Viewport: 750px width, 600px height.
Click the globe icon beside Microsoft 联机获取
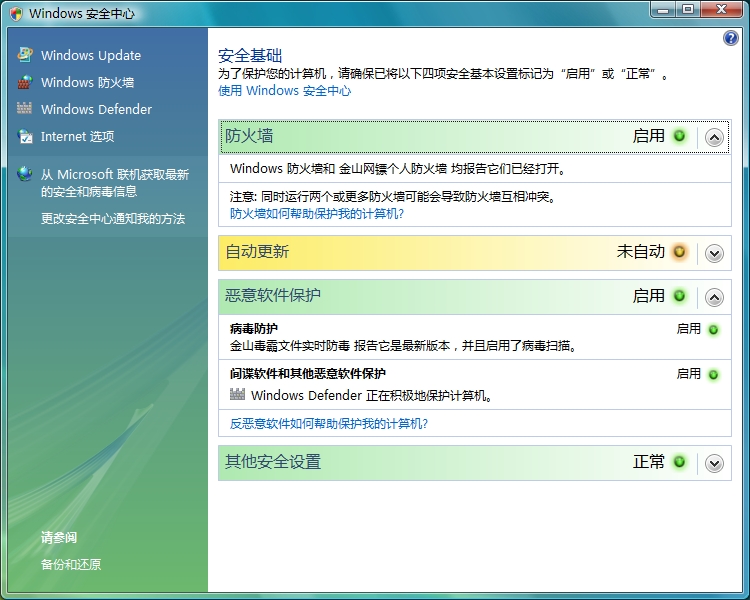[25, 174]
